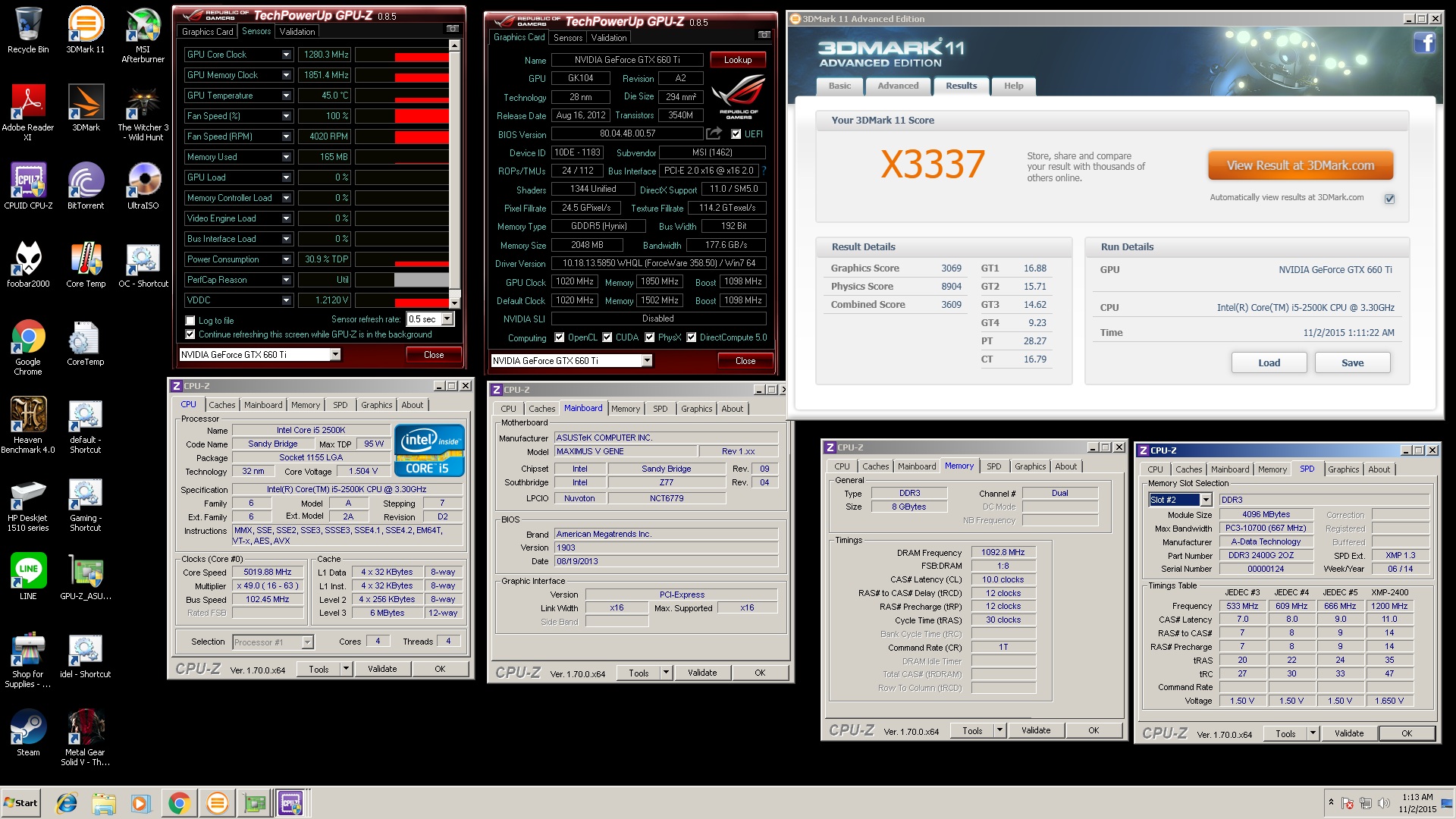Switch to Basic tab in 3DMark 11
Screen dimensions: 1456x819
[839, 86]
